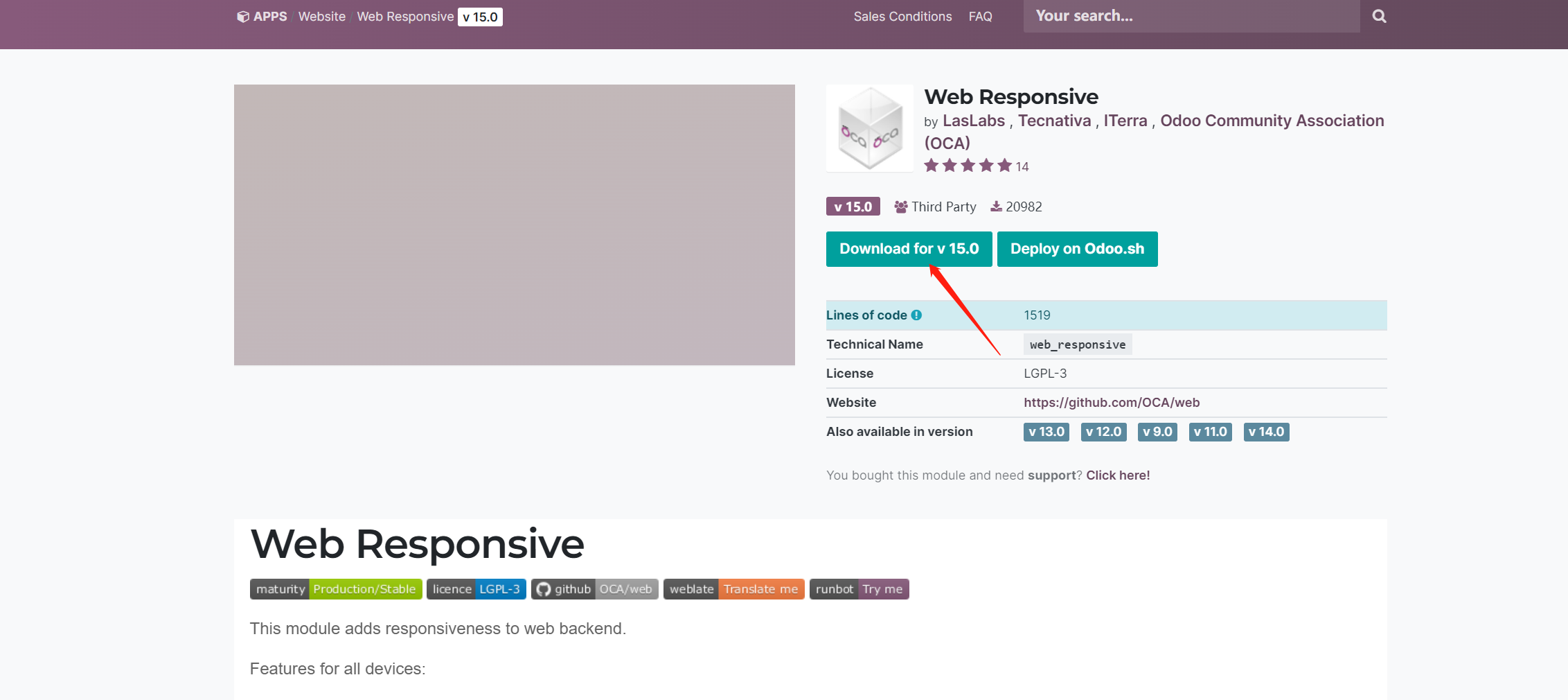The width and height of the screenshot is (1568, 700).
Task: Open the github.com/OCA/web website link
Action: coord(1112,403)
